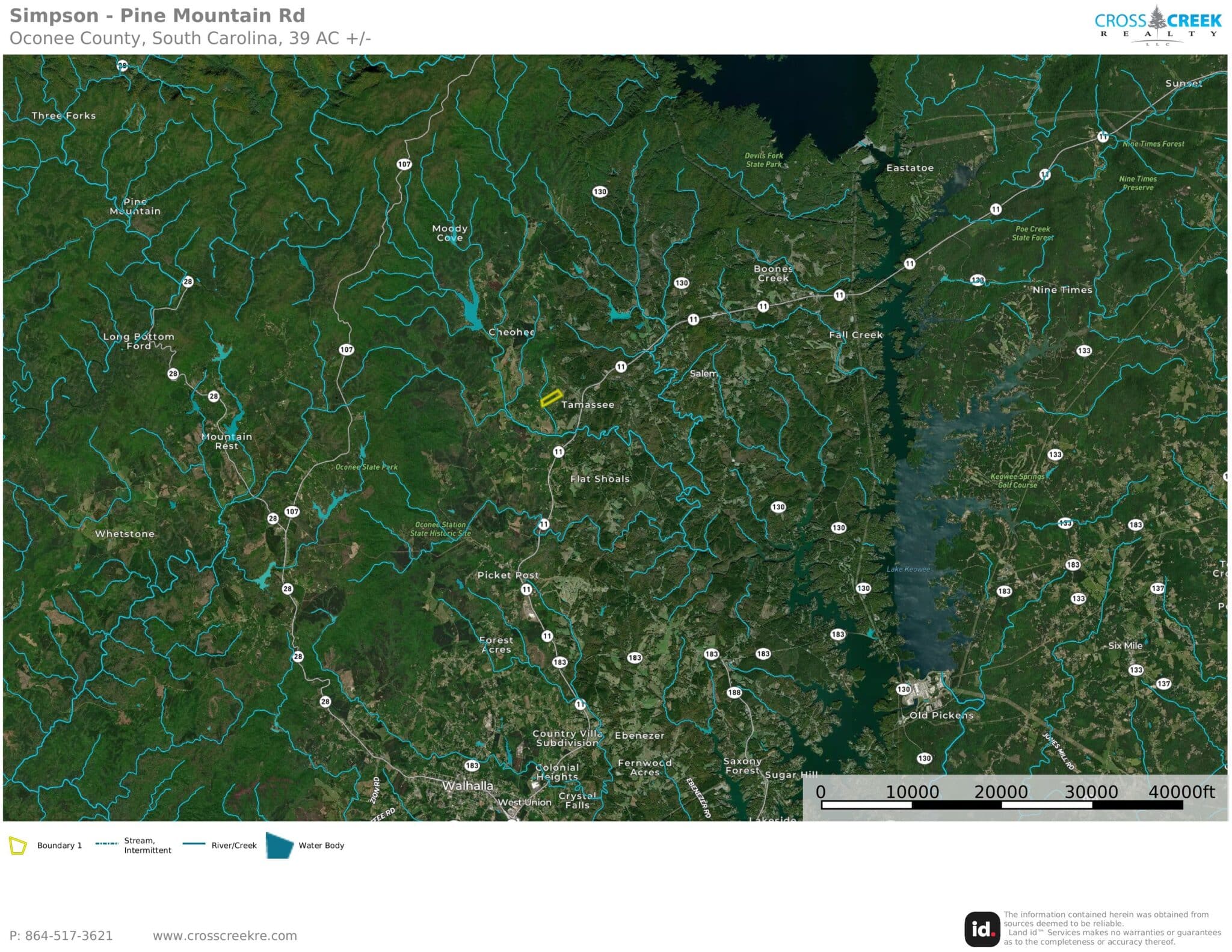Click the route 107 shield near Moody Cove
Screen dimensions: 1232x952
(x=404, y=164)
